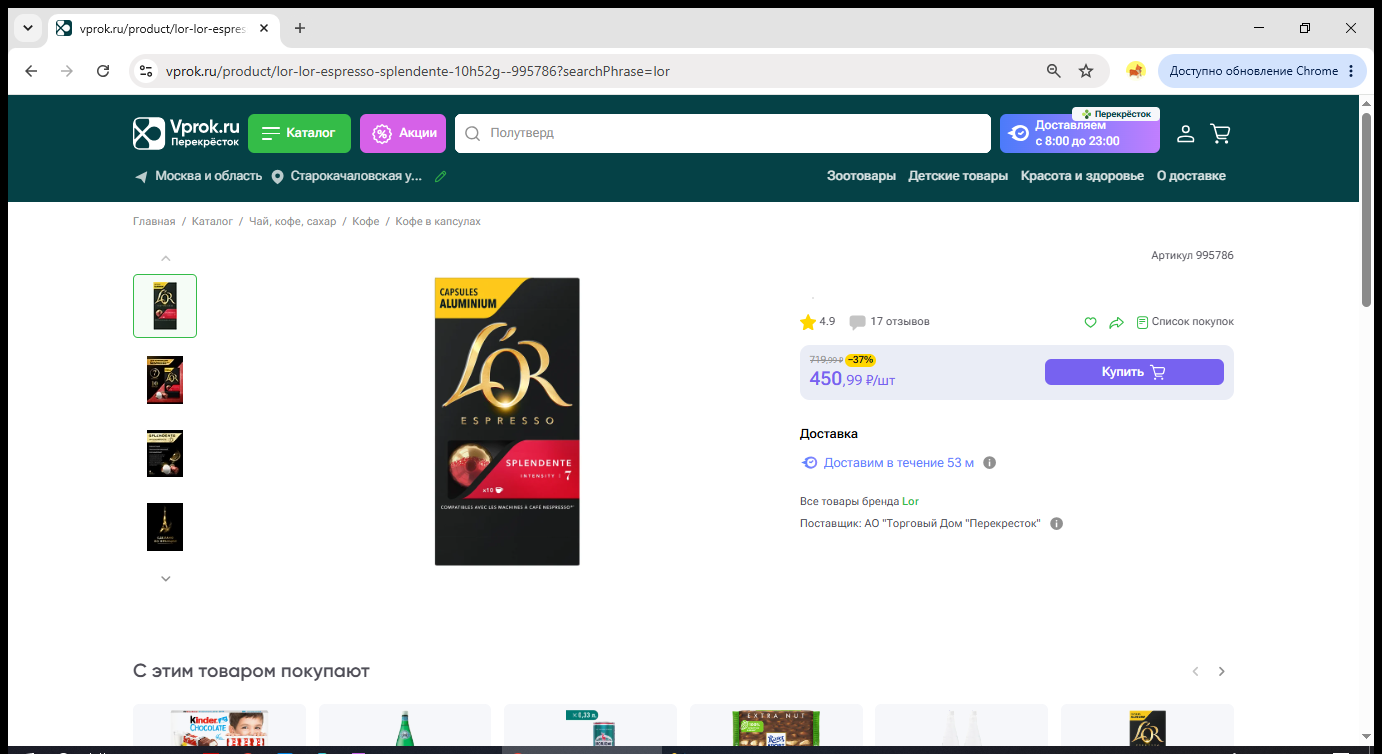Open Кофе в капсулах breadcrumb
This screenshot has width=1382, height=754.
pyautogui.click(x=438, y=221)
